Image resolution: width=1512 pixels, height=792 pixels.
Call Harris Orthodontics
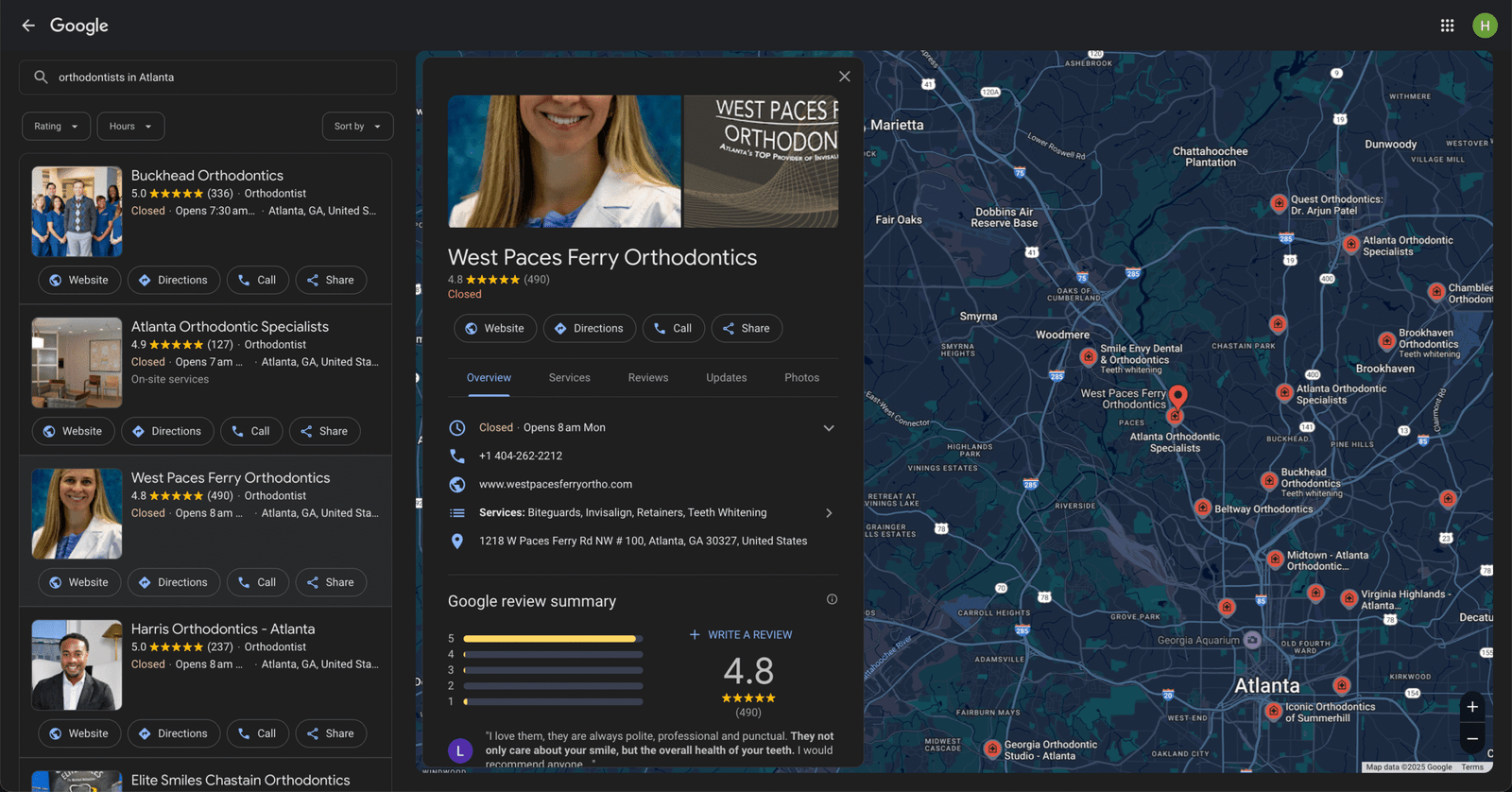[257, 733]
